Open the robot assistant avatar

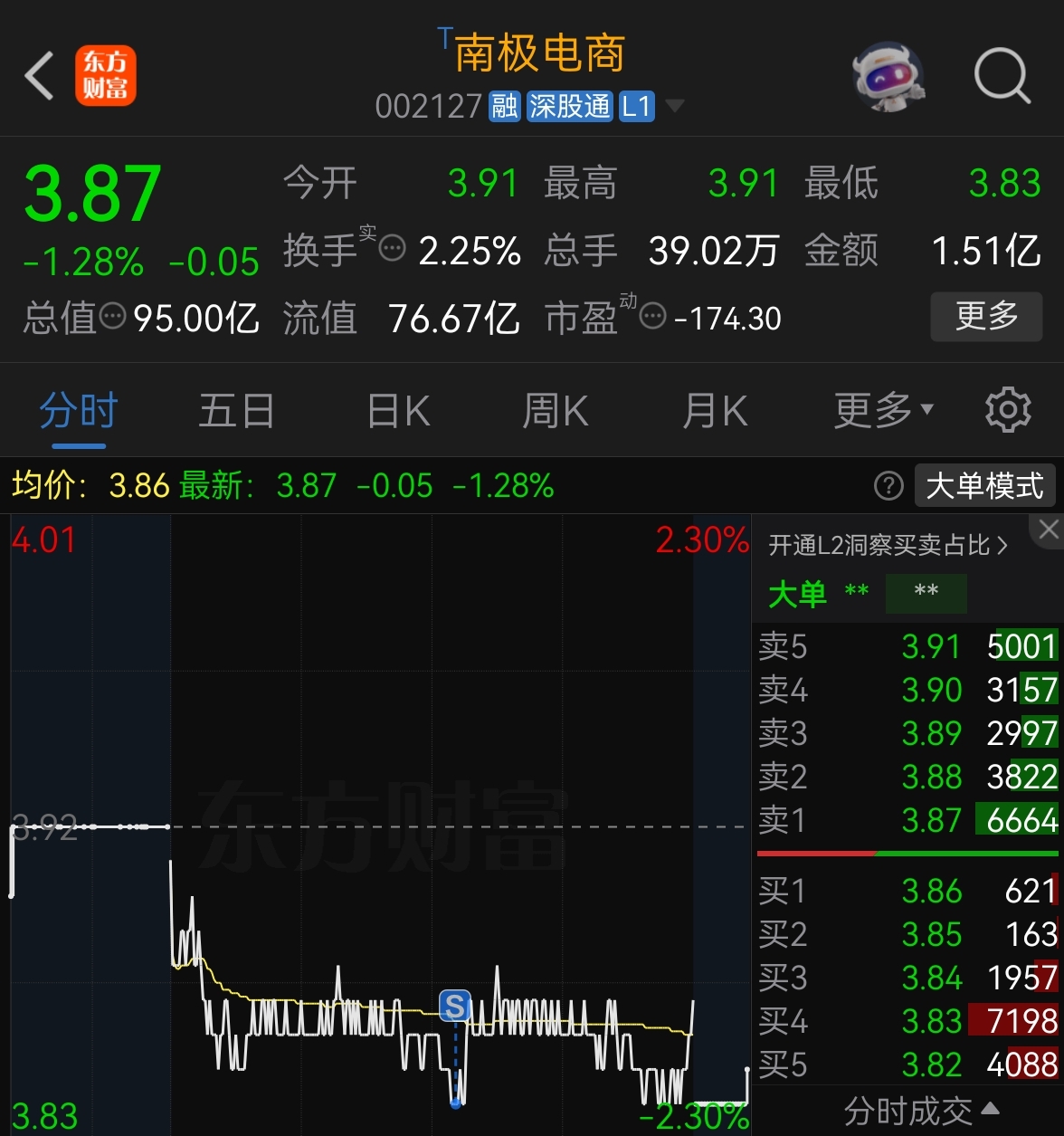coord(888,76)
